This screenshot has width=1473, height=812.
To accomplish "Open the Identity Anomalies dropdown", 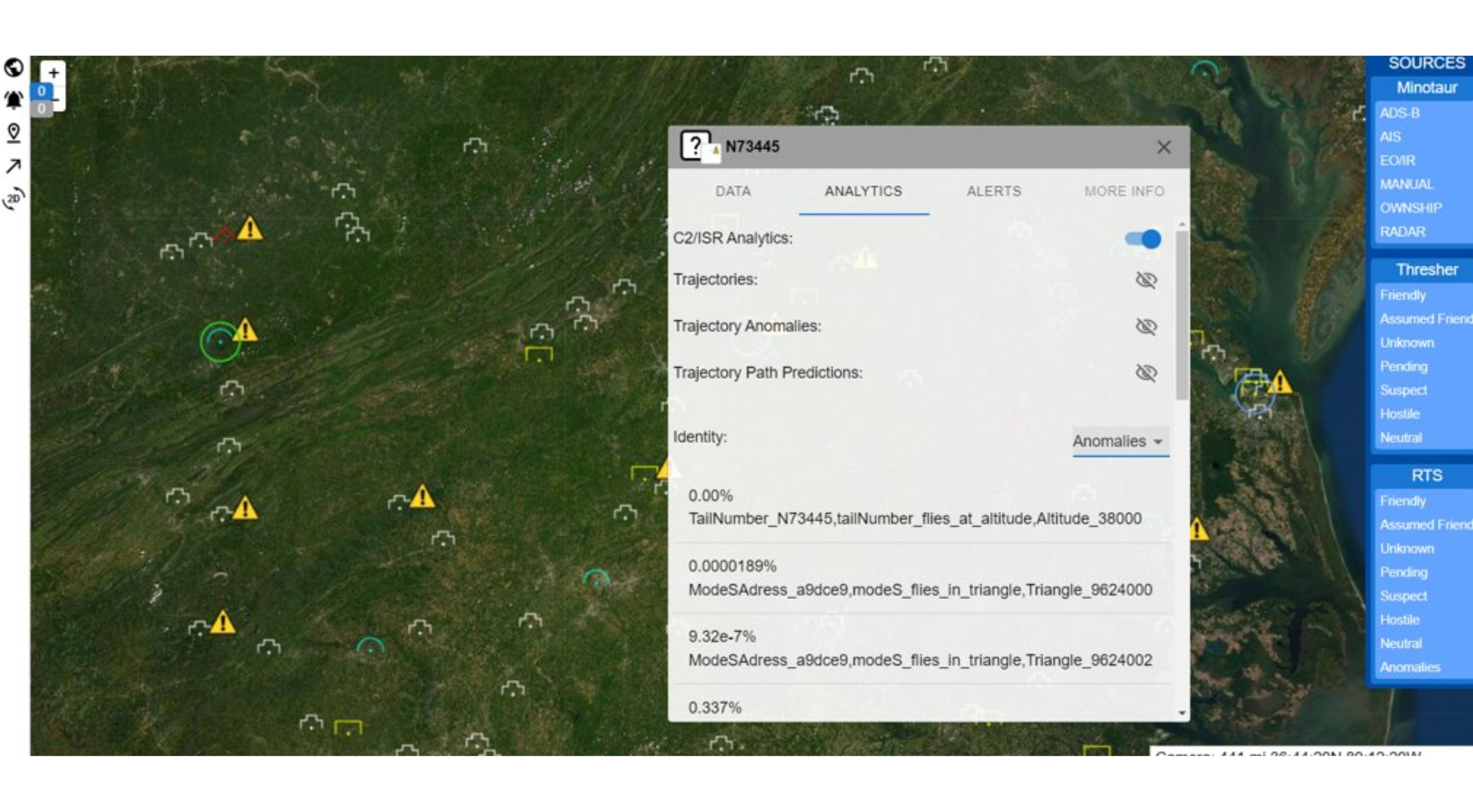I will (x=1120, y=441).
